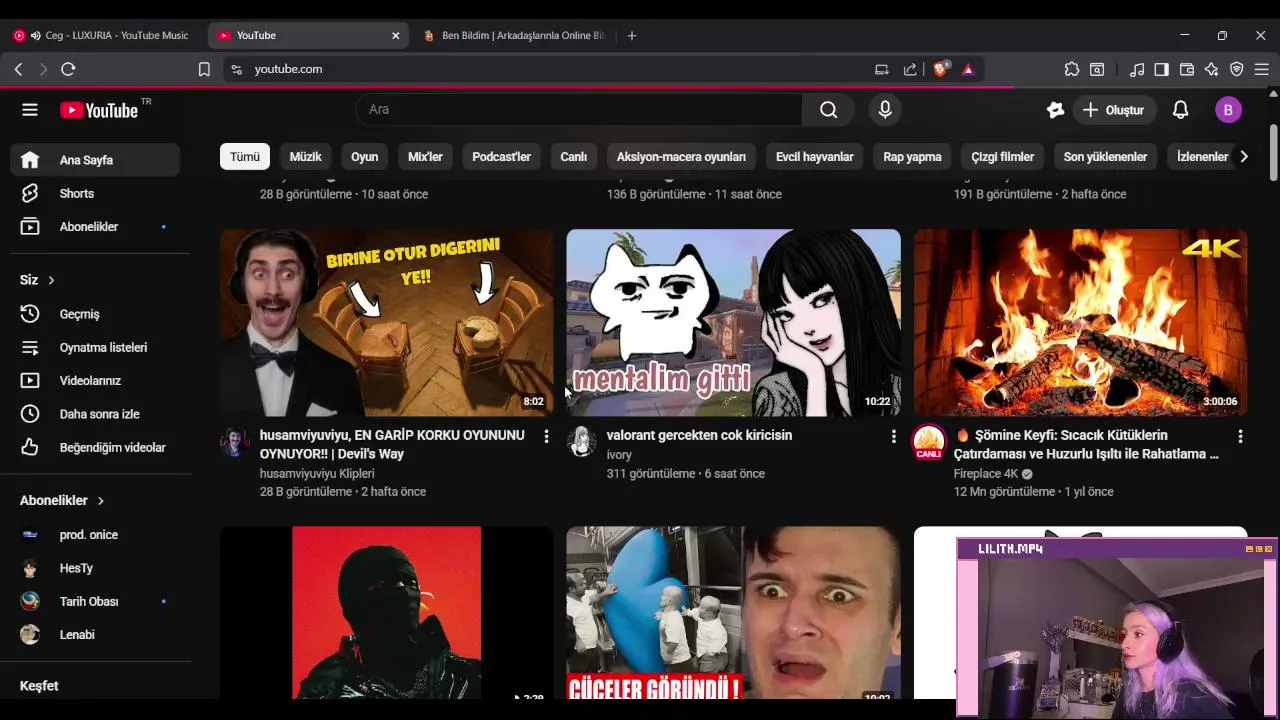The height and width of the screenshot is (720, 1280).
Task: Open media control music note icon
Action: [1137, 69]
